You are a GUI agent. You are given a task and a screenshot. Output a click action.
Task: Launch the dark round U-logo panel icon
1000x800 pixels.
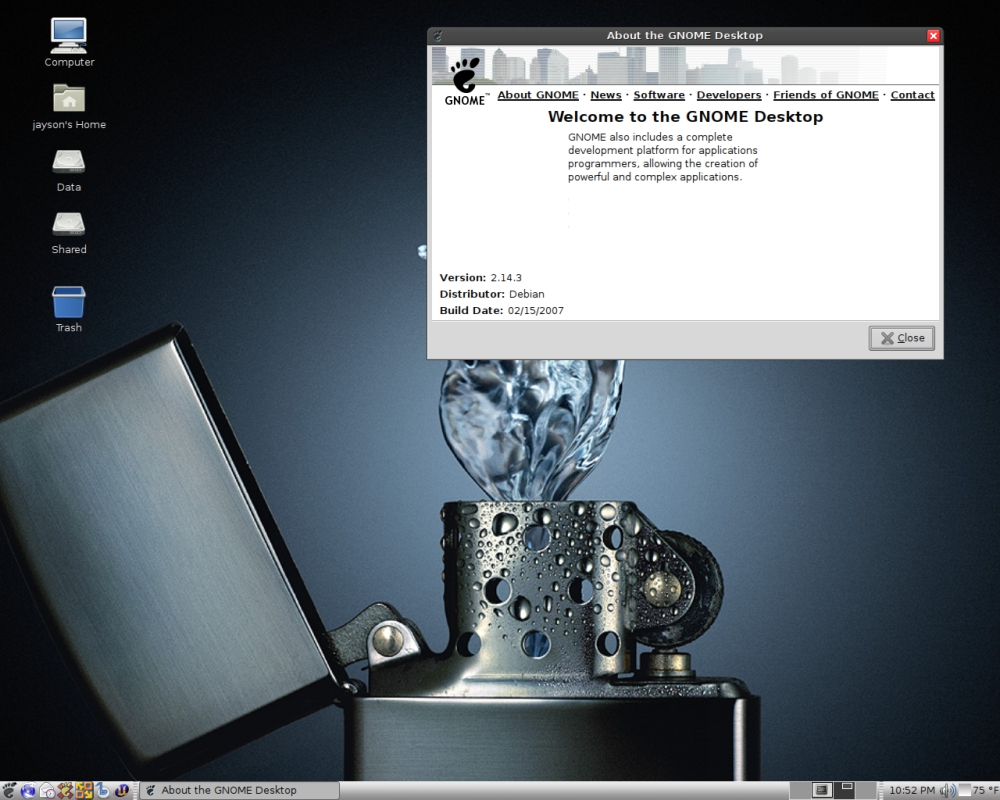click(x=121, y=791)
